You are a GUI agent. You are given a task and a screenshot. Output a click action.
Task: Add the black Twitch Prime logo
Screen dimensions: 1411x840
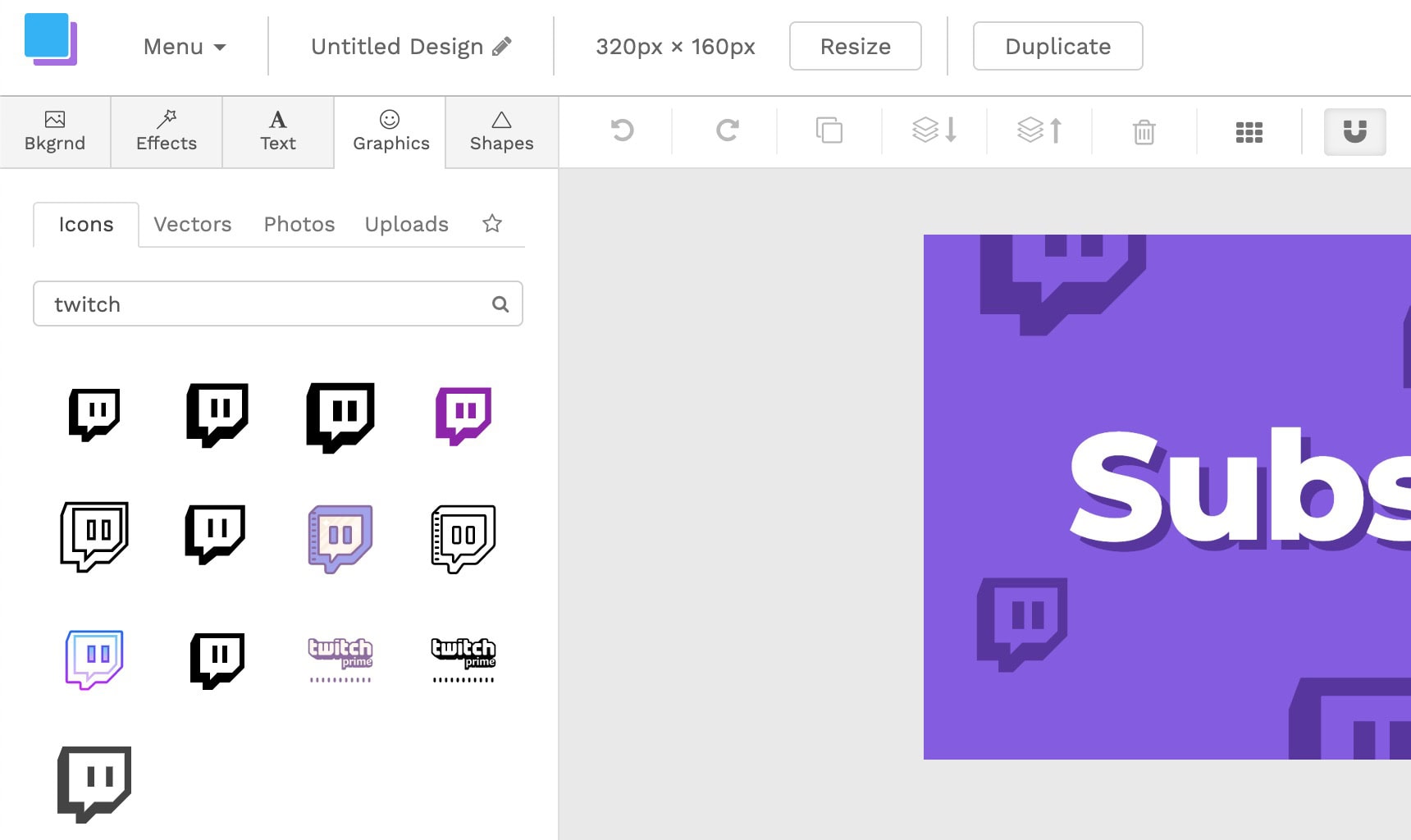point(463,660)
